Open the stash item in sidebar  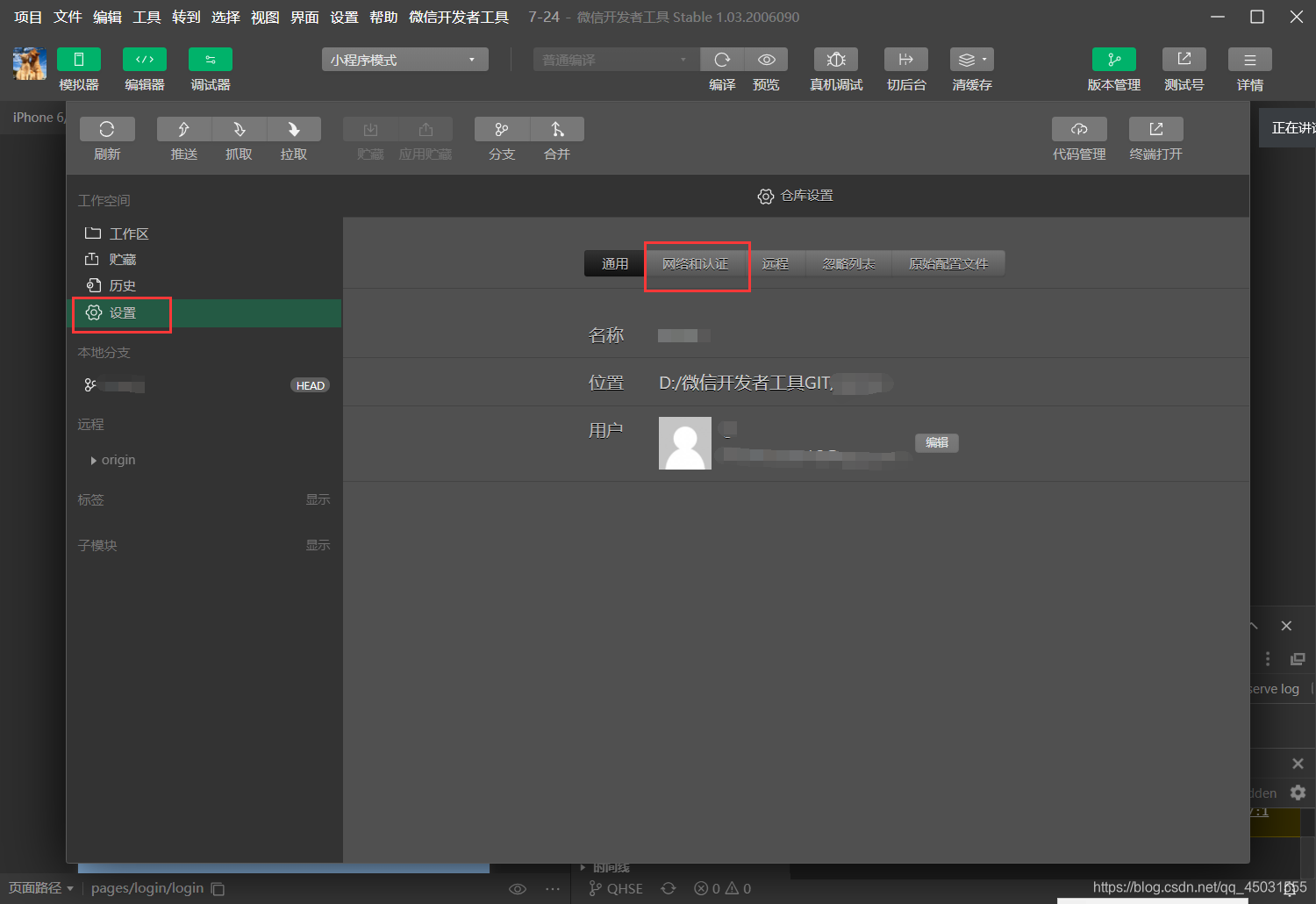pos(204,260)
